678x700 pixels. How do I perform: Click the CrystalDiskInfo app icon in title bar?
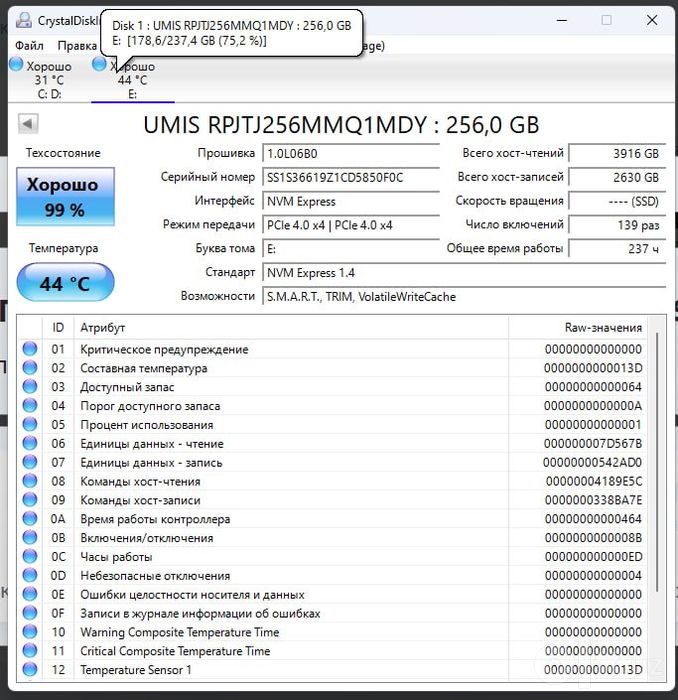[23, 20]
